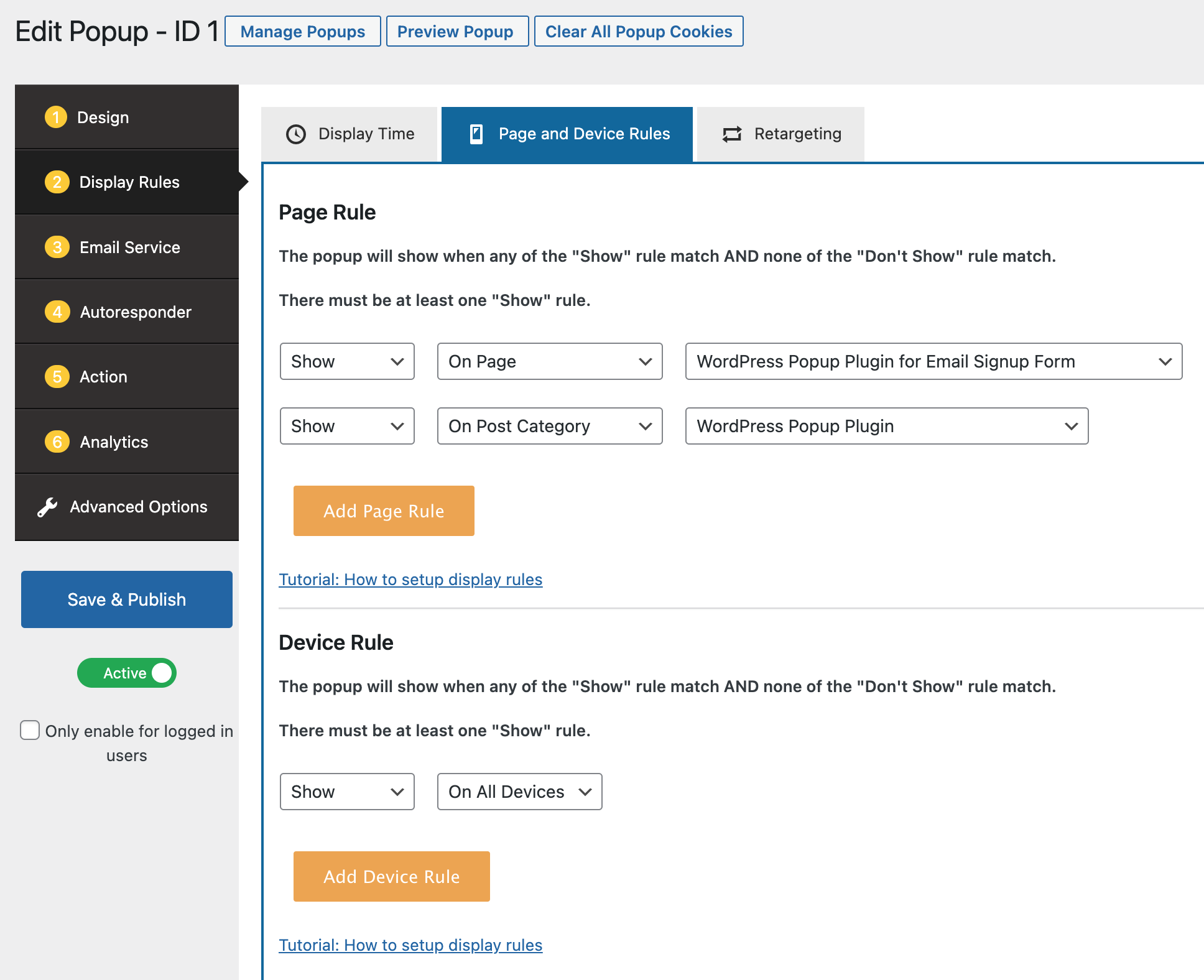Click the number 1 Design step badge
The image size is (1204, 980).
coord(56,118)
